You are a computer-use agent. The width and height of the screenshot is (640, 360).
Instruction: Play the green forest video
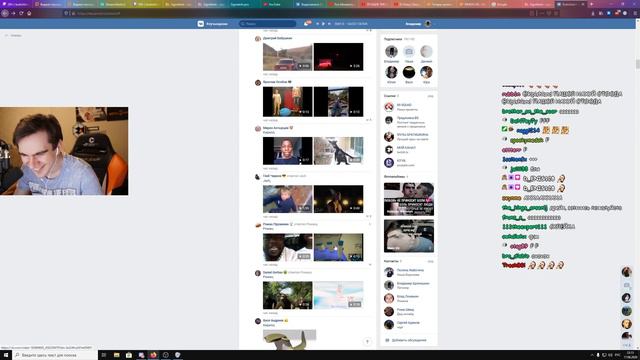click(287, 295)
